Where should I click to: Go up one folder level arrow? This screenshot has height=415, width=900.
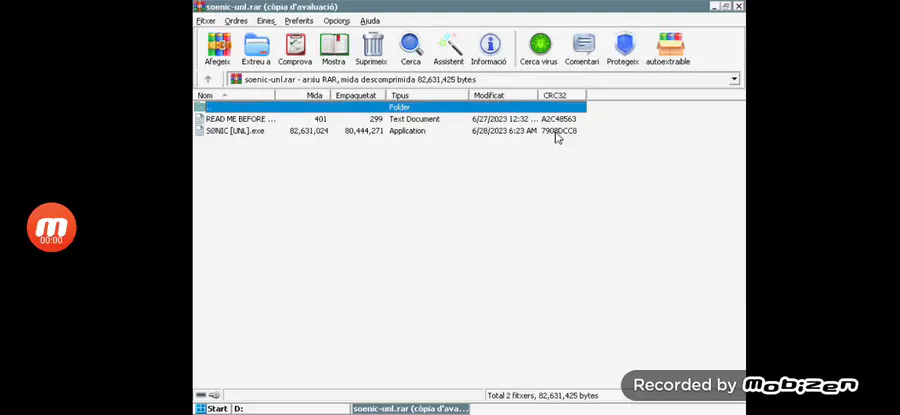208,79
